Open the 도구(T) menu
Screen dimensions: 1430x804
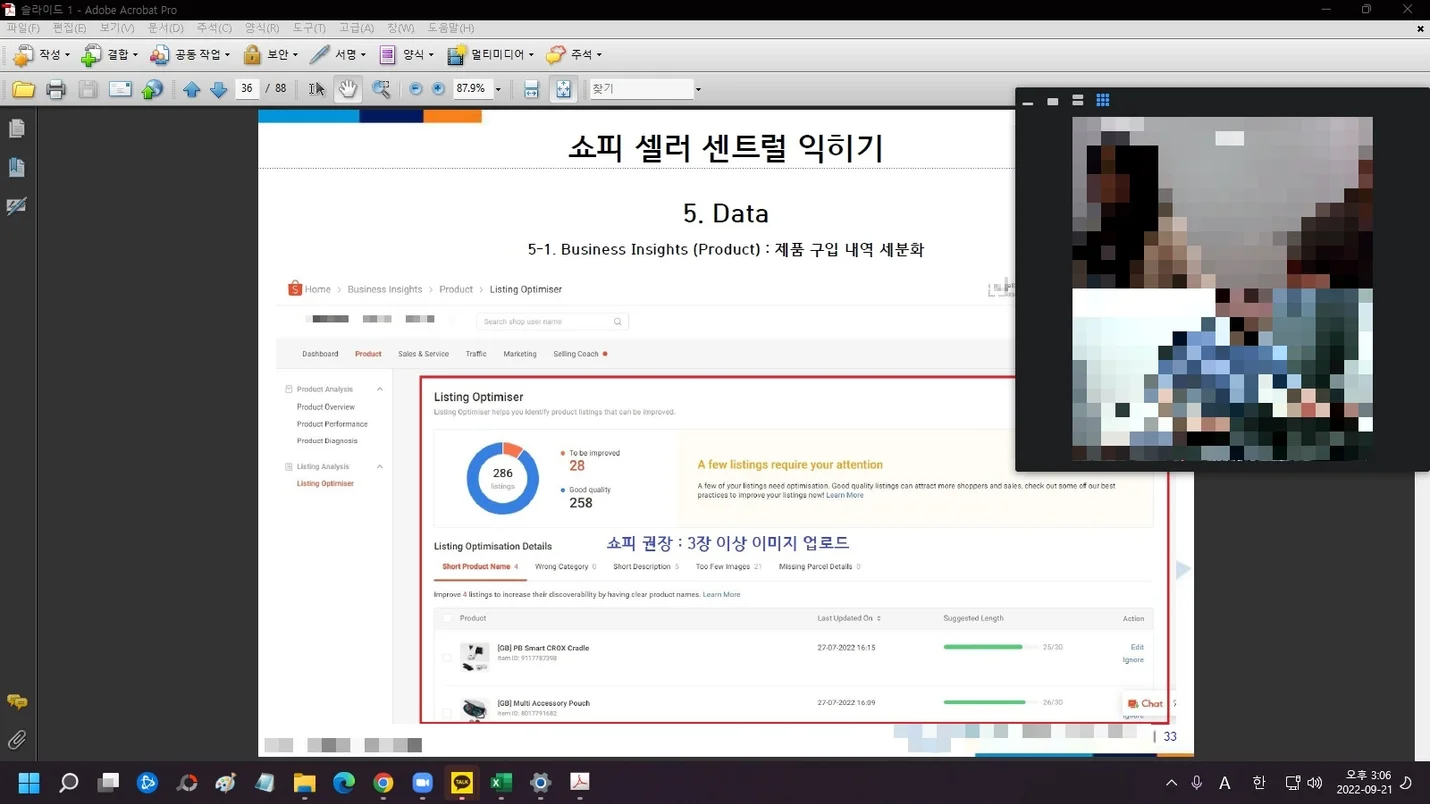[x=309, y=28]
